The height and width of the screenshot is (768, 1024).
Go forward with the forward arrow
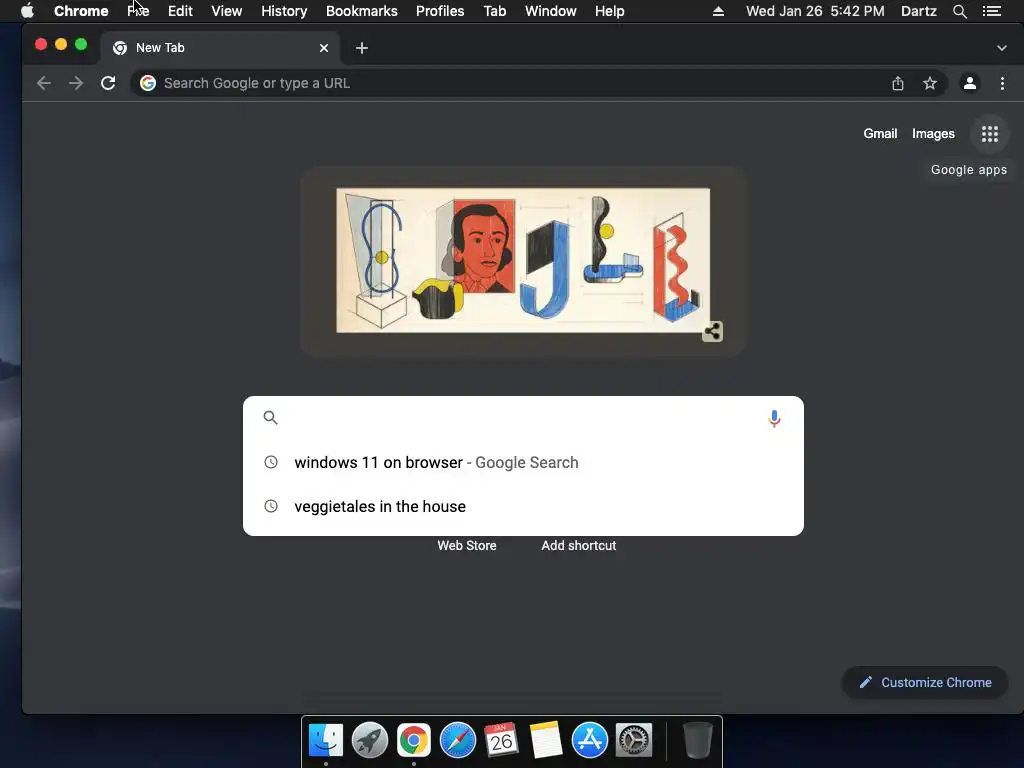coord(76,83)
